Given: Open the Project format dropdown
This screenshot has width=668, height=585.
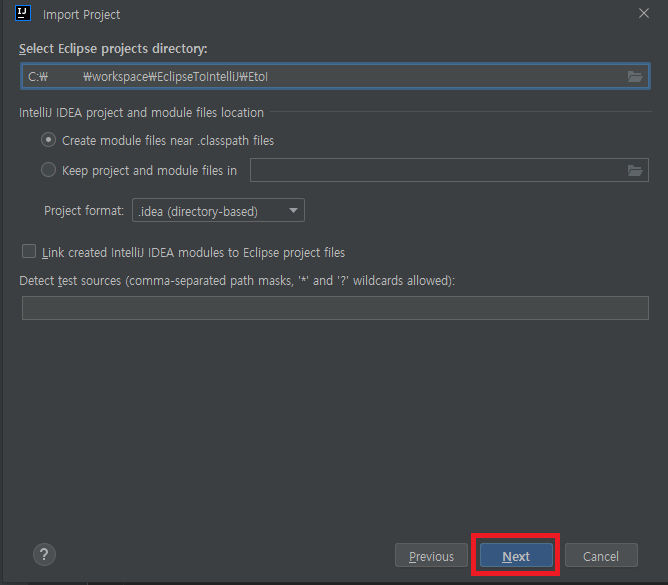Looking at the screenshot, I should [x=218, y=210].
